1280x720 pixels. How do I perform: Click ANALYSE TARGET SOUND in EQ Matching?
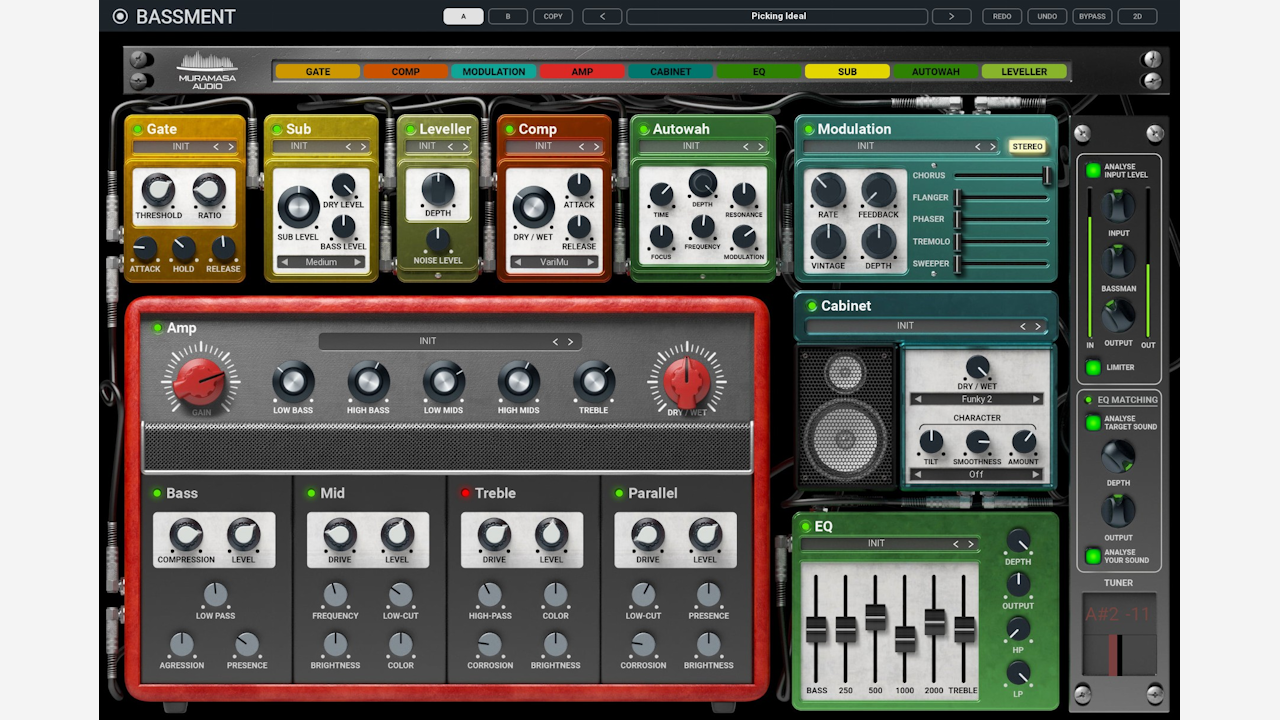(x=1093, y=422)
